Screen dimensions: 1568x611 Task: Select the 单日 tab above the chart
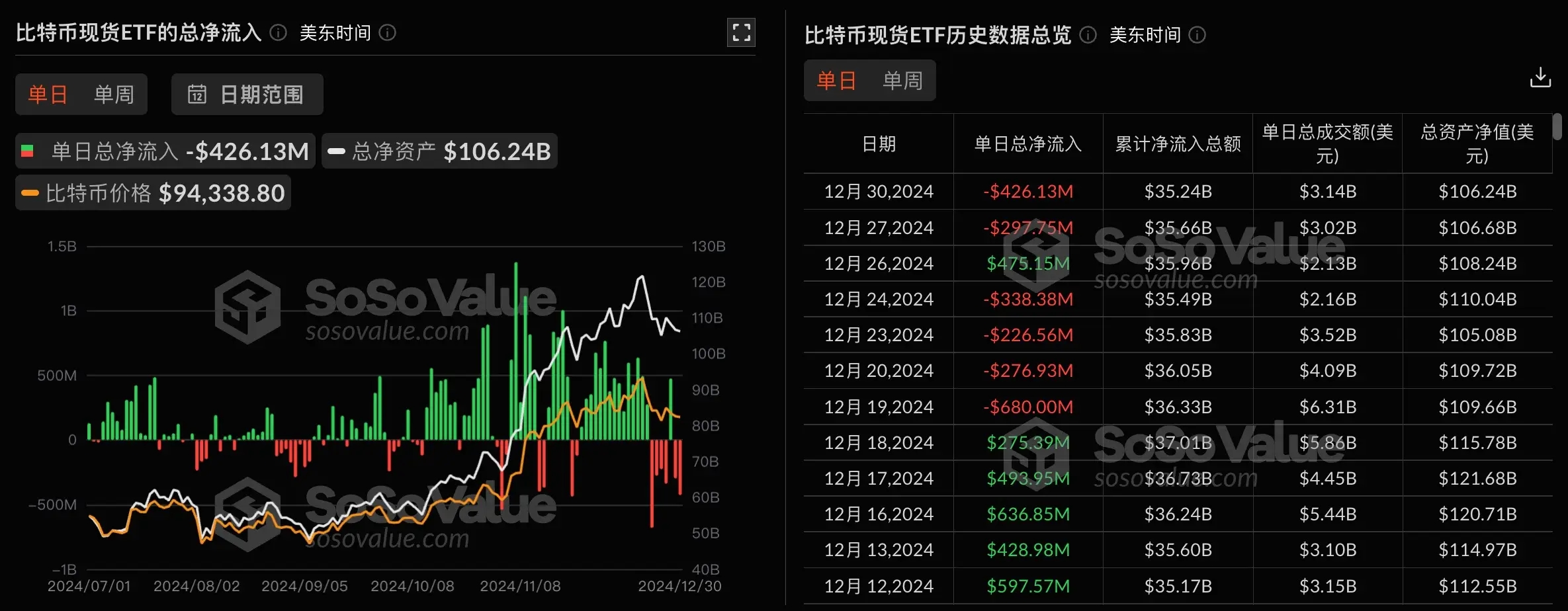pyautogui.click(x=47, y=94)
